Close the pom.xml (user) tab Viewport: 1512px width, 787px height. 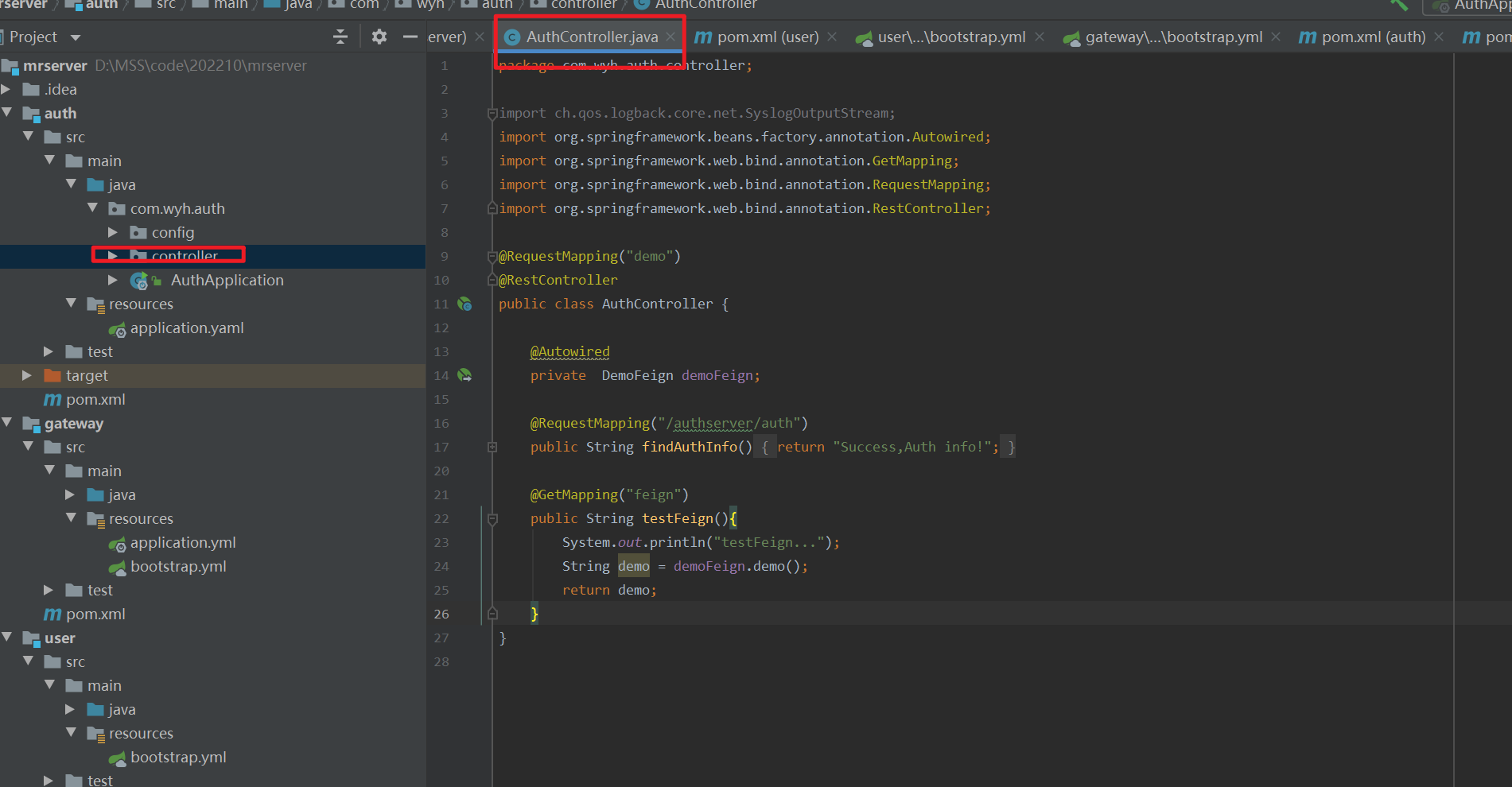pyautogui.click(x=832, y=37)
